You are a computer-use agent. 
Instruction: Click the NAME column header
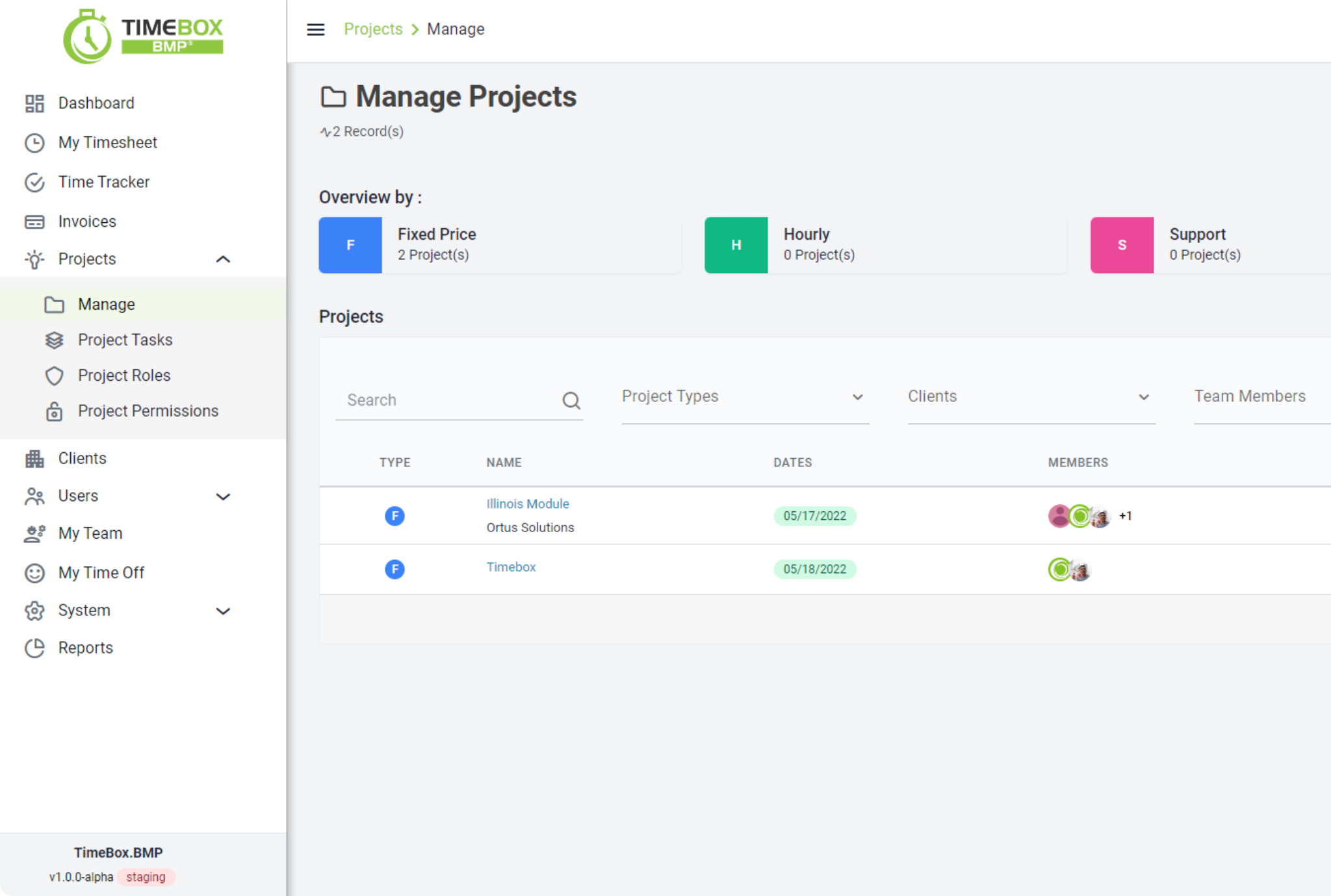504,463
